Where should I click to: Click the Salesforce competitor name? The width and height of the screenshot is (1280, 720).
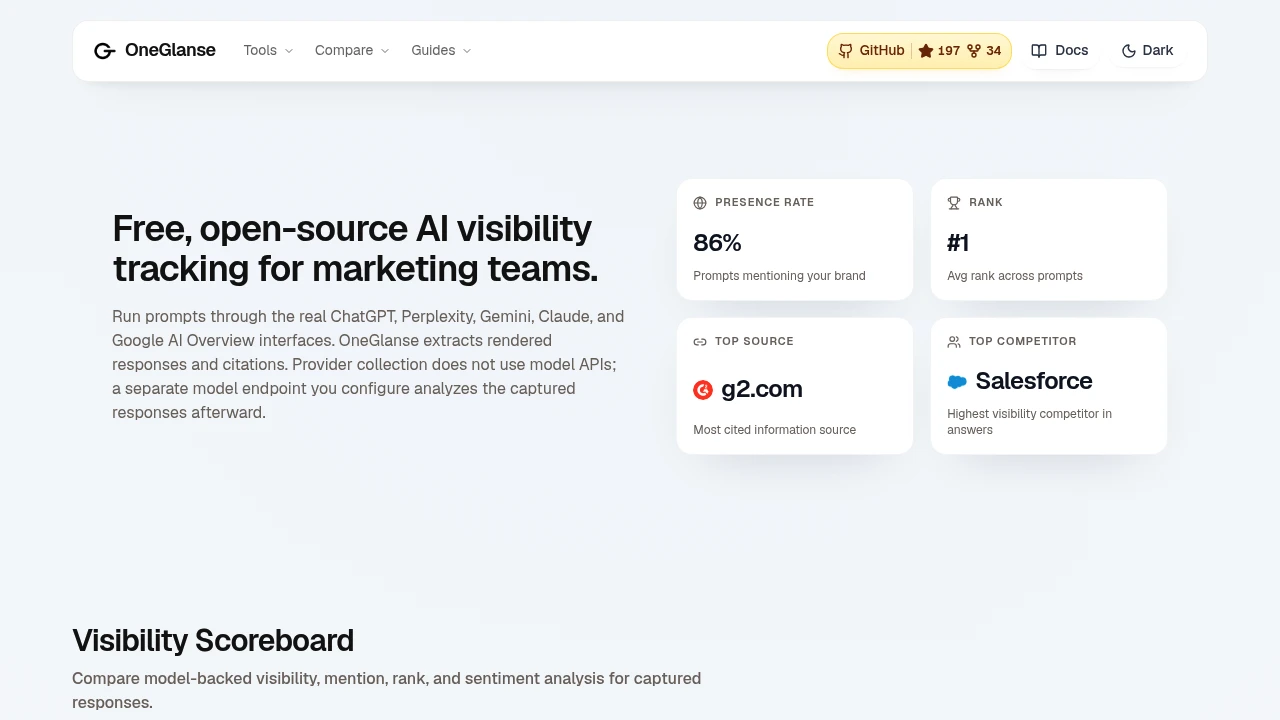(1034, 381)
